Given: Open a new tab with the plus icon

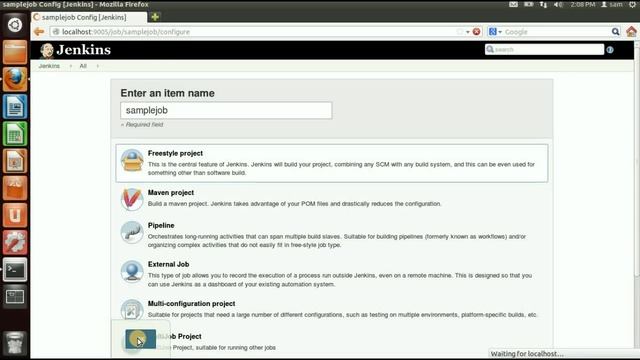Looking at the screenshot, I should click(x=155, y=17).
